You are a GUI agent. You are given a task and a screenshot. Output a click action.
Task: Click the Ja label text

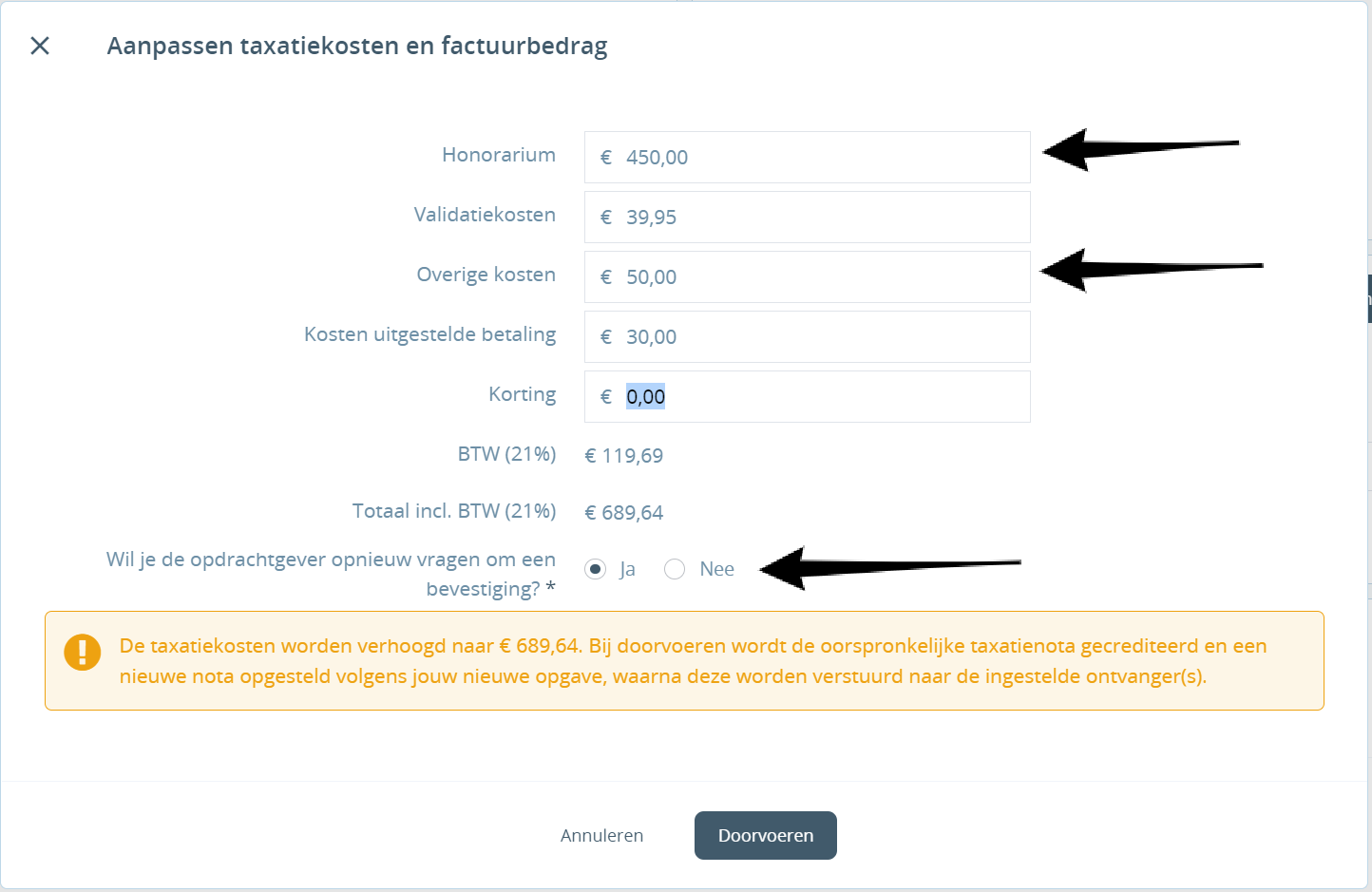point(627,569)
